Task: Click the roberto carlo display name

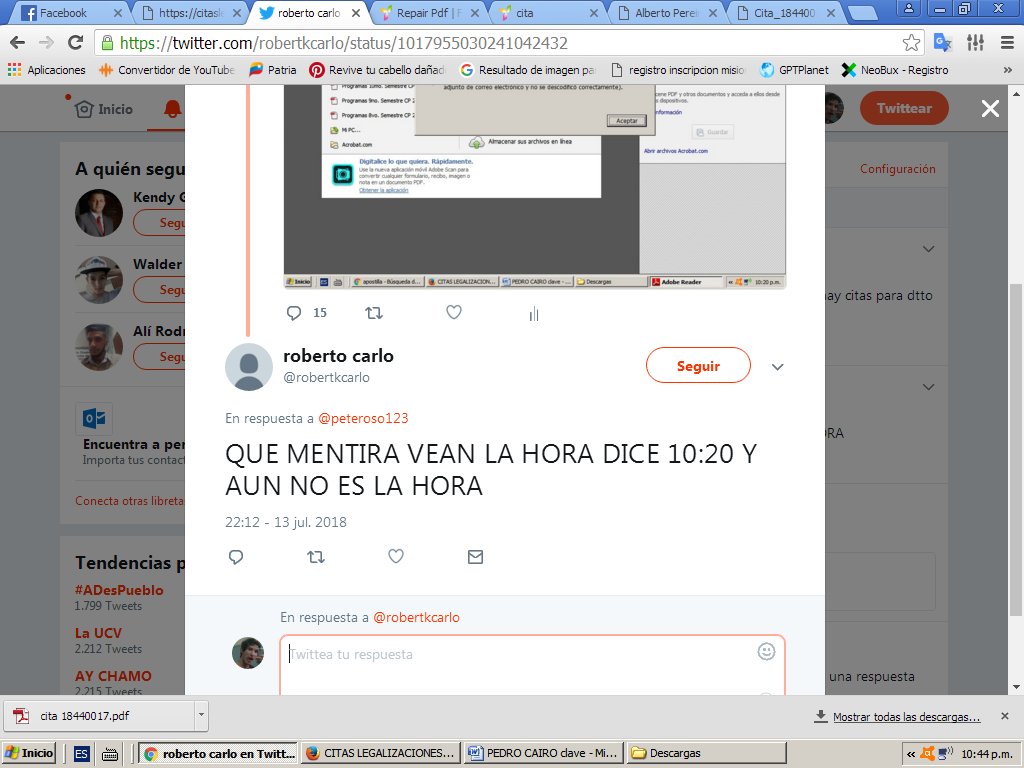Action: (338, 356)
